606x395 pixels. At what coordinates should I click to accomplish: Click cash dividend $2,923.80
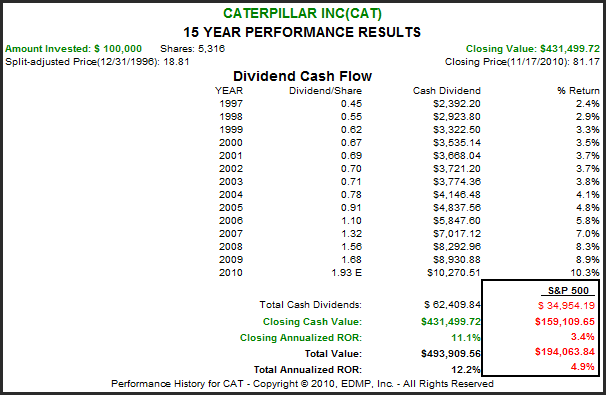tap(457, 117)
